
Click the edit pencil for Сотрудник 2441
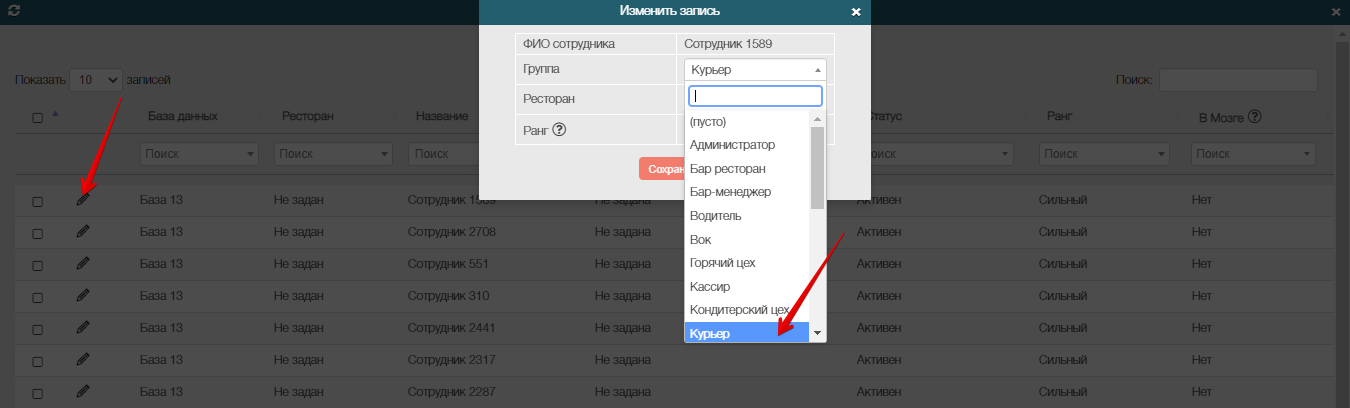83,327
